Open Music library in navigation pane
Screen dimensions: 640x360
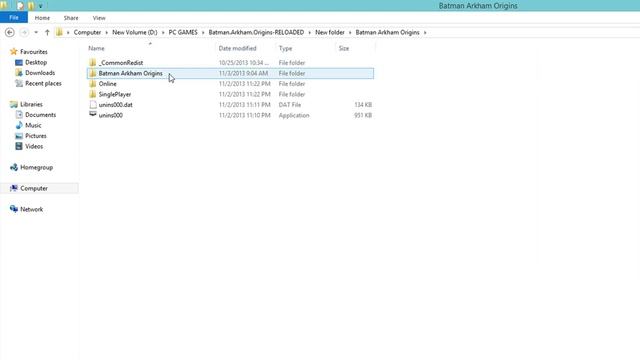point(33,125)
